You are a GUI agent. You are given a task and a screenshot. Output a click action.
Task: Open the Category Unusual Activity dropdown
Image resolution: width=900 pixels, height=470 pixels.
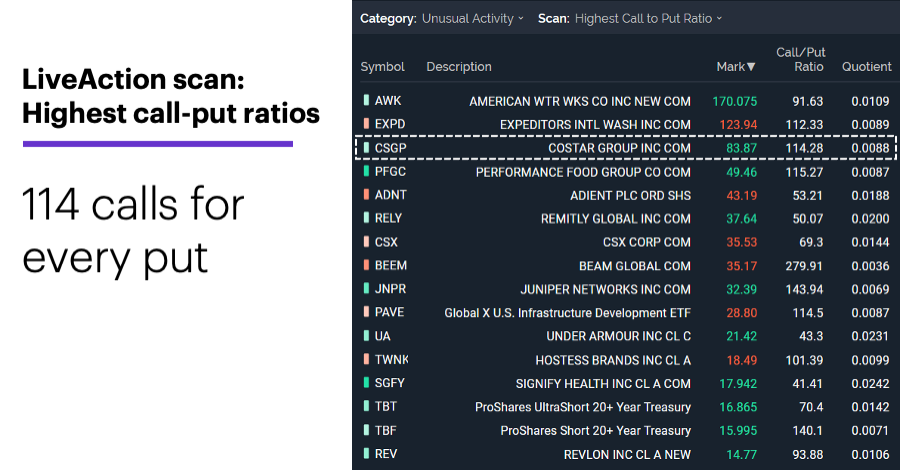[472, 18]
